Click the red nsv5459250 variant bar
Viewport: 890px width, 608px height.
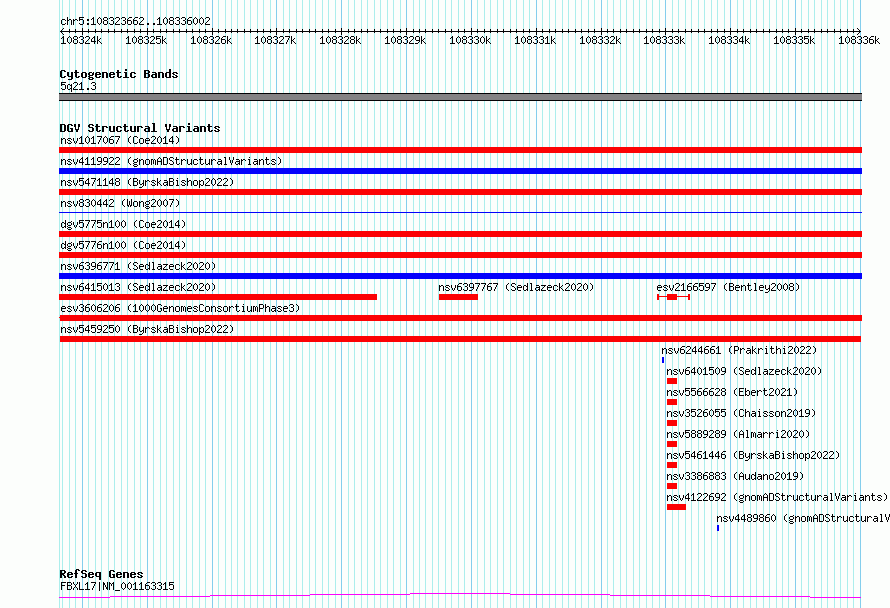tap(460, 339)
